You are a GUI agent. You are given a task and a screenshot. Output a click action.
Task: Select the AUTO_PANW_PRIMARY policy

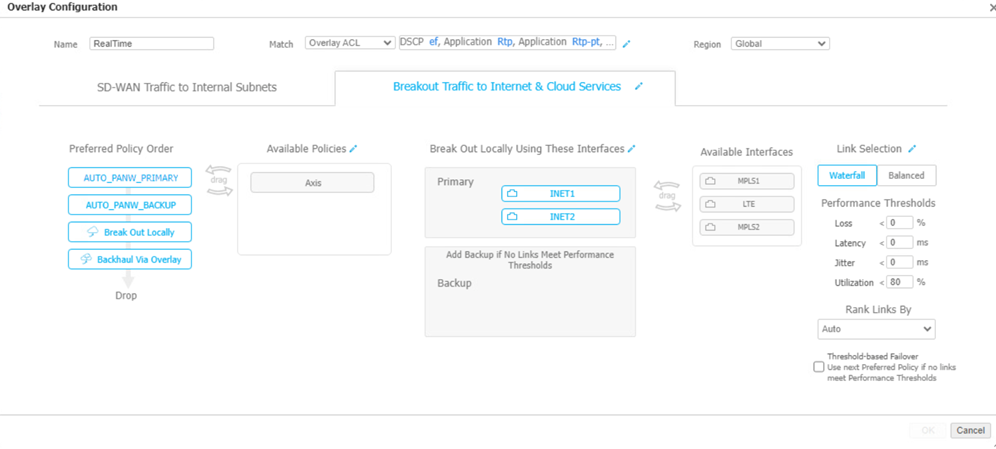(x=130, y=178)
